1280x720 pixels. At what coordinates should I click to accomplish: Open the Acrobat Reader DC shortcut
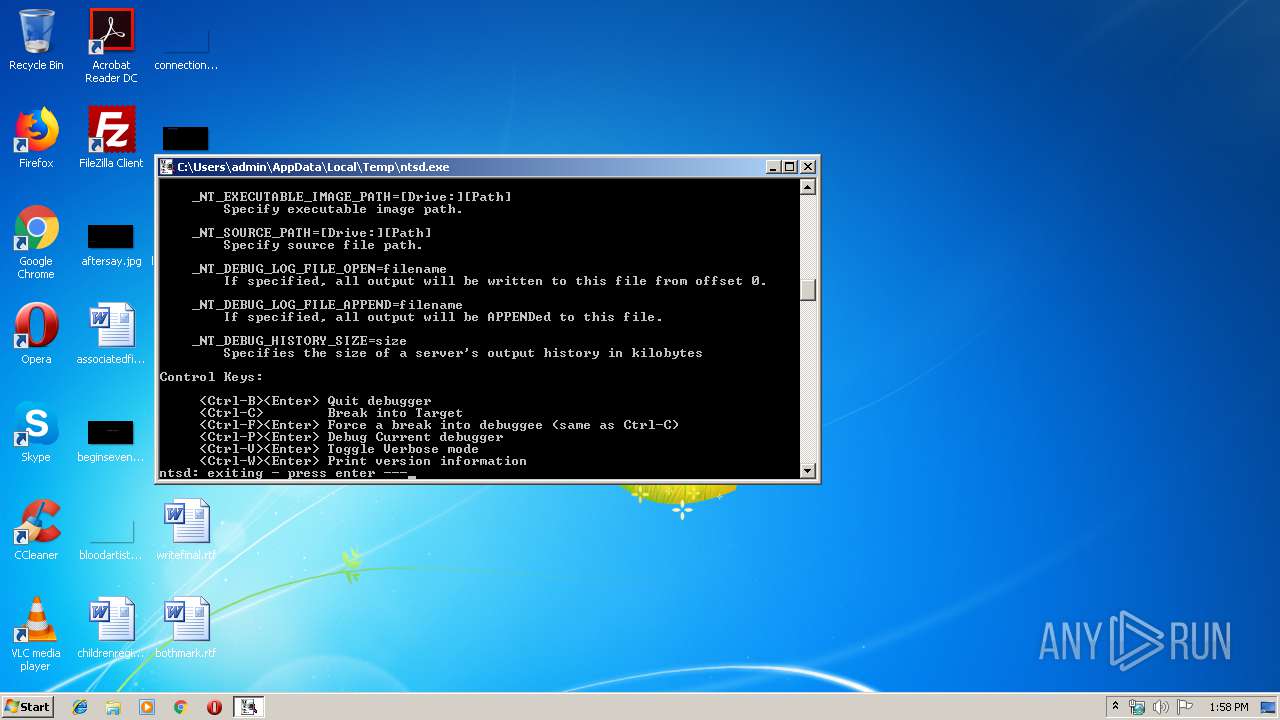pyautogui.click(x=111, y=46)
